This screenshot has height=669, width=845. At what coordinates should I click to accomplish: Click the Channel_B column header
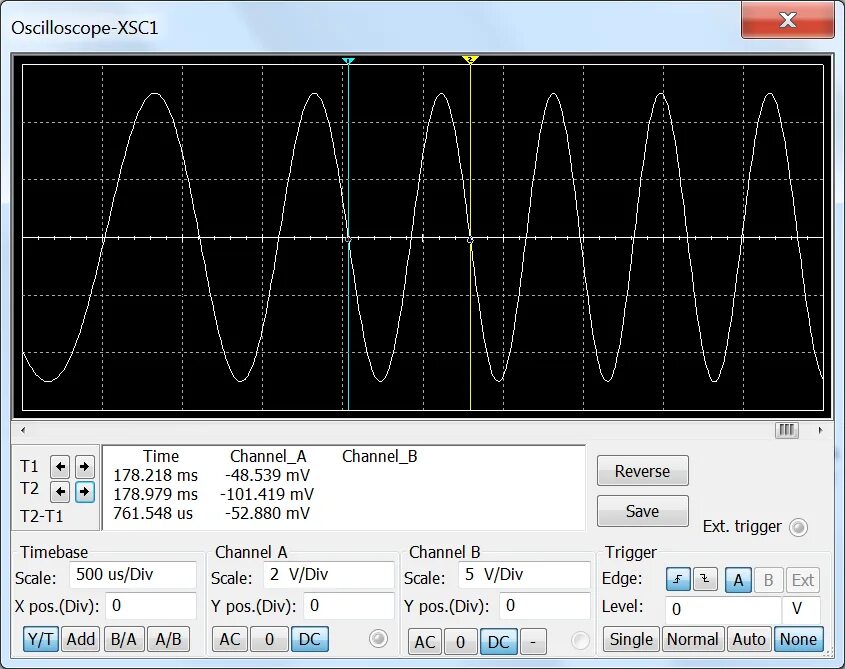click(379, 457)
